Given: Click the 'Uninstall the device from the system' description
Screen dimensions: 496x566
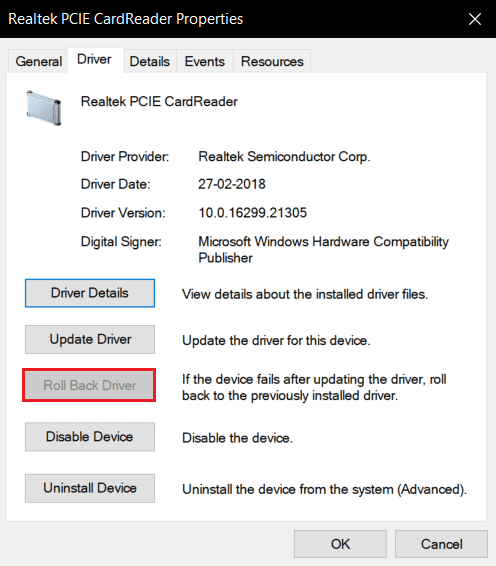Looking at the screenshot, I should pyautogui.click(x=325, y=489).
